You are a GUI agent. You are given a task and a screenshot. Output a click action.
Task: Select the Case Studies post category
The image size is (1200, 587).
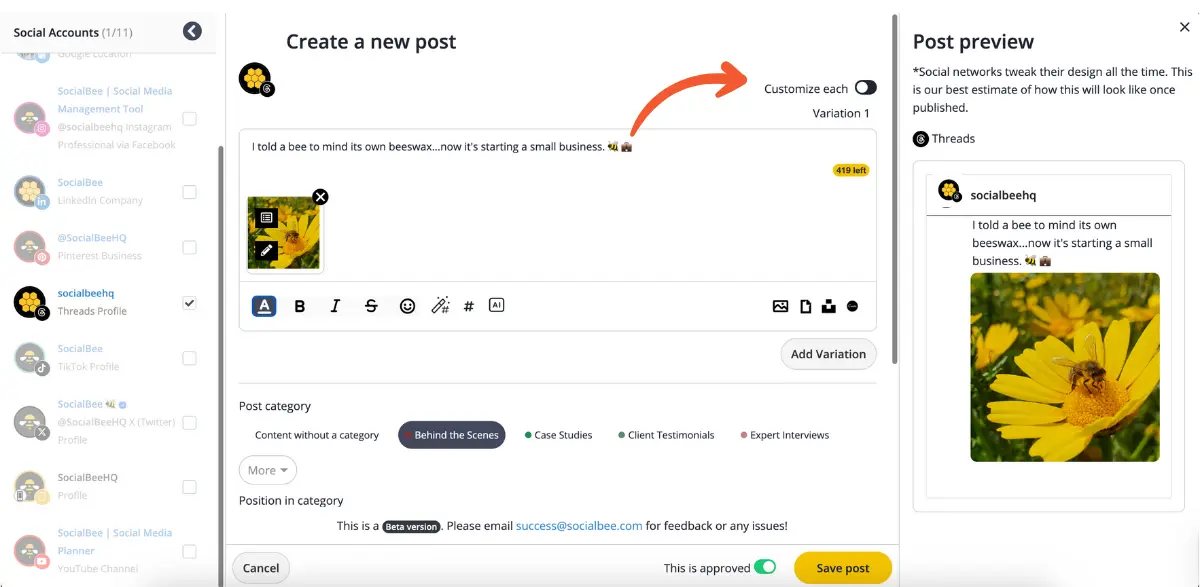point(561,435)
